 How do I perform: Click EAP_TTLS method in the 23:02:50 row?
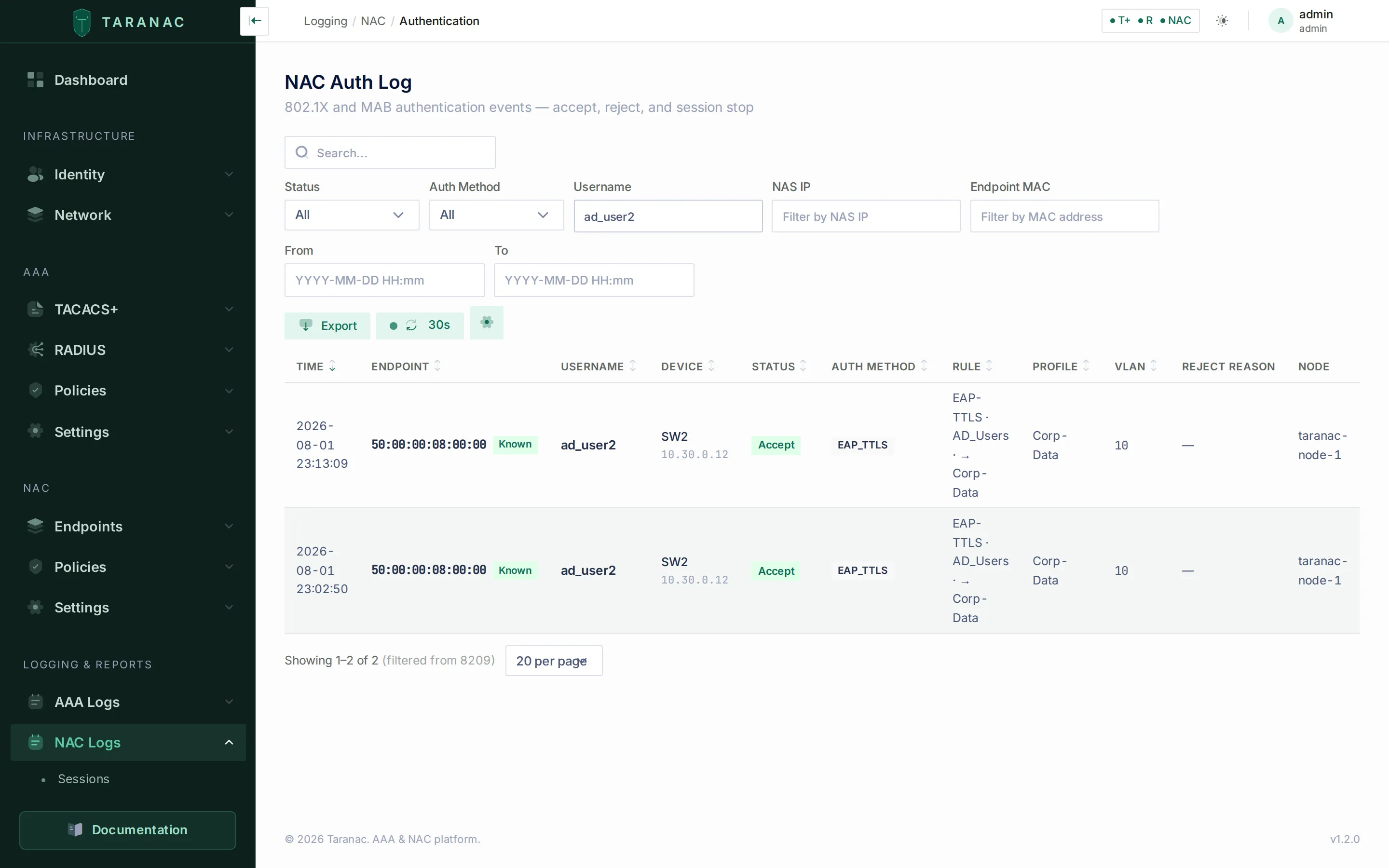pyautogui.click(x=862, y=570)
